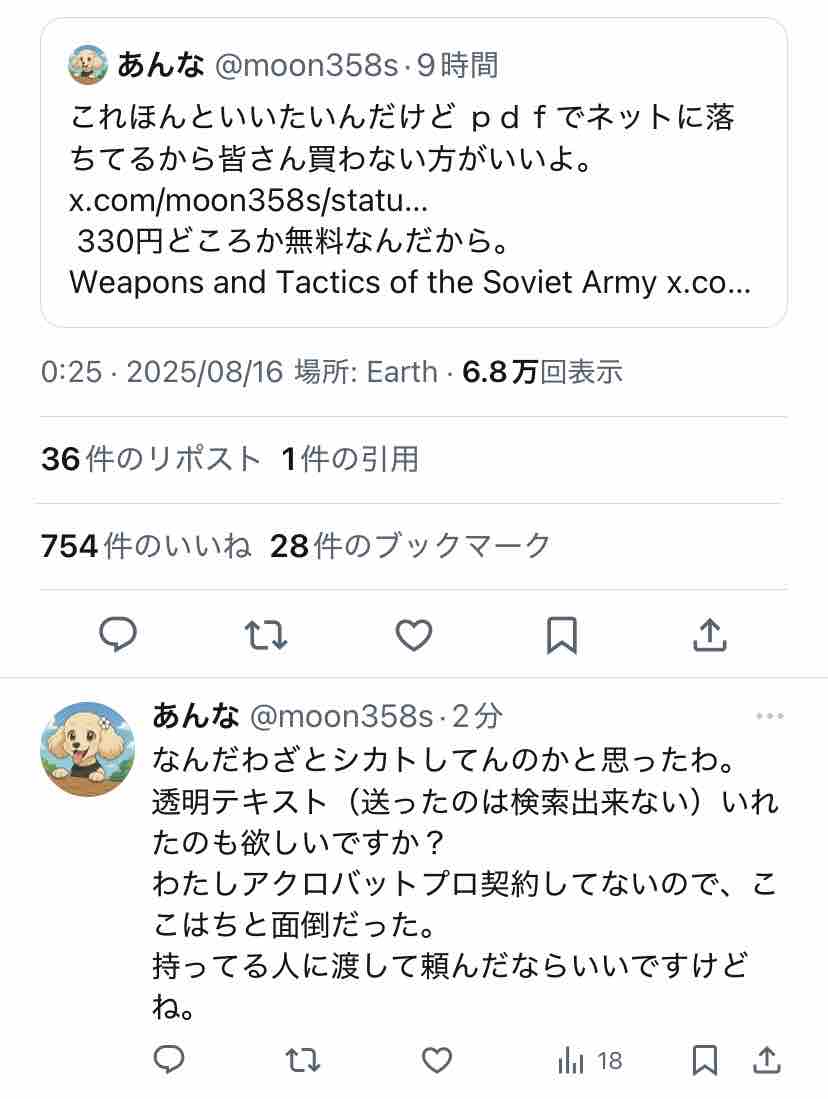Repost the main tweet
The height and width of the screenshot is (1099, 828).
266,634
